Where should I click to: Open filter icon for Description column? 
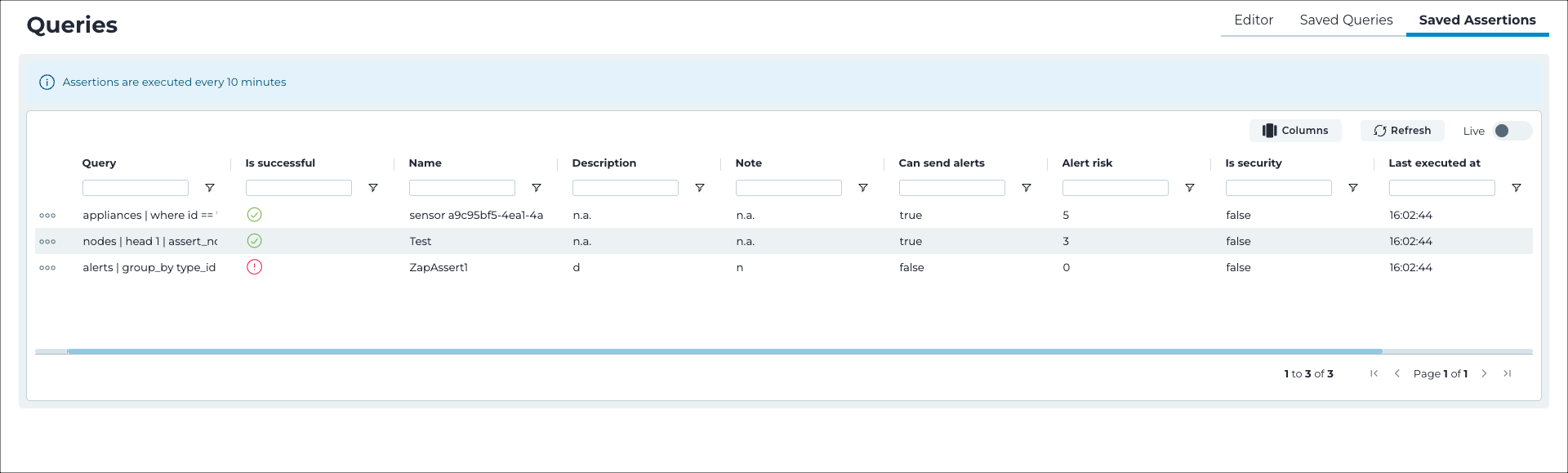700,188
